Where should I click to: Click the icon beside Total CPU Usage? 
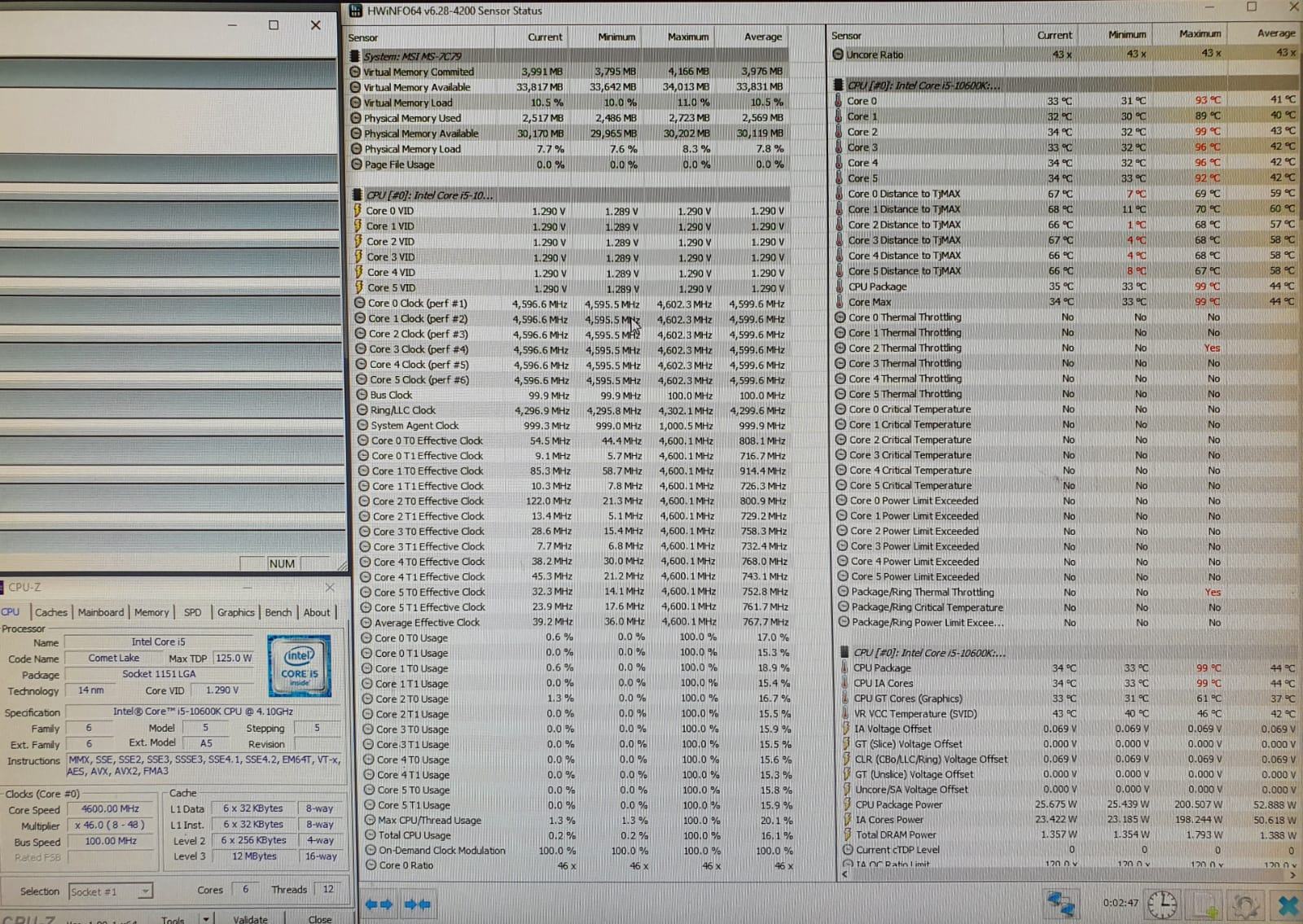tap(371, 835)
